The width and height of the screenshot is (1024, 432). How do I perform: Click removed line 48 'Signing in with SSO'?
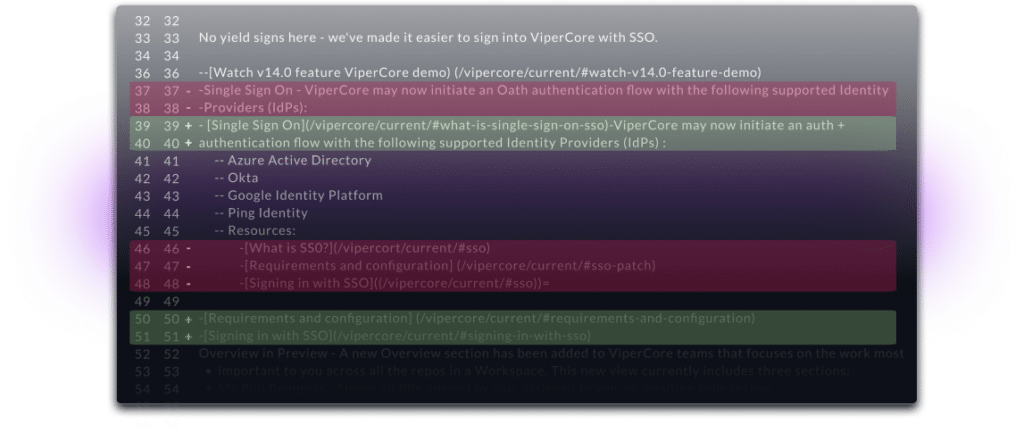coord(394,283)
